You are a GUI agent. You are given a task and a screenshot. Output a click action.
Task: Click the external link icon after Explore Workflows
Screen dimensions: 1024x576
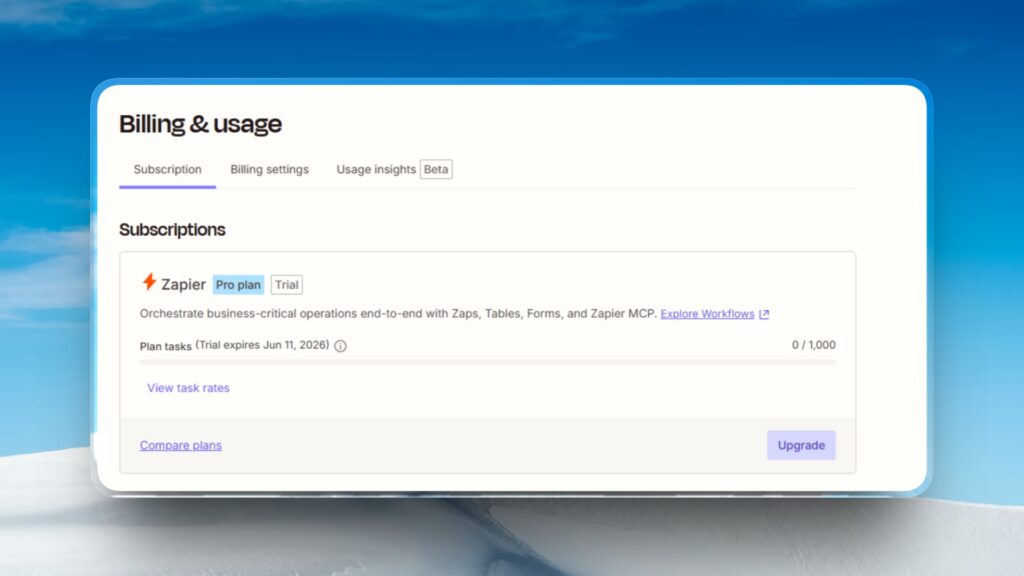(764, 314)
